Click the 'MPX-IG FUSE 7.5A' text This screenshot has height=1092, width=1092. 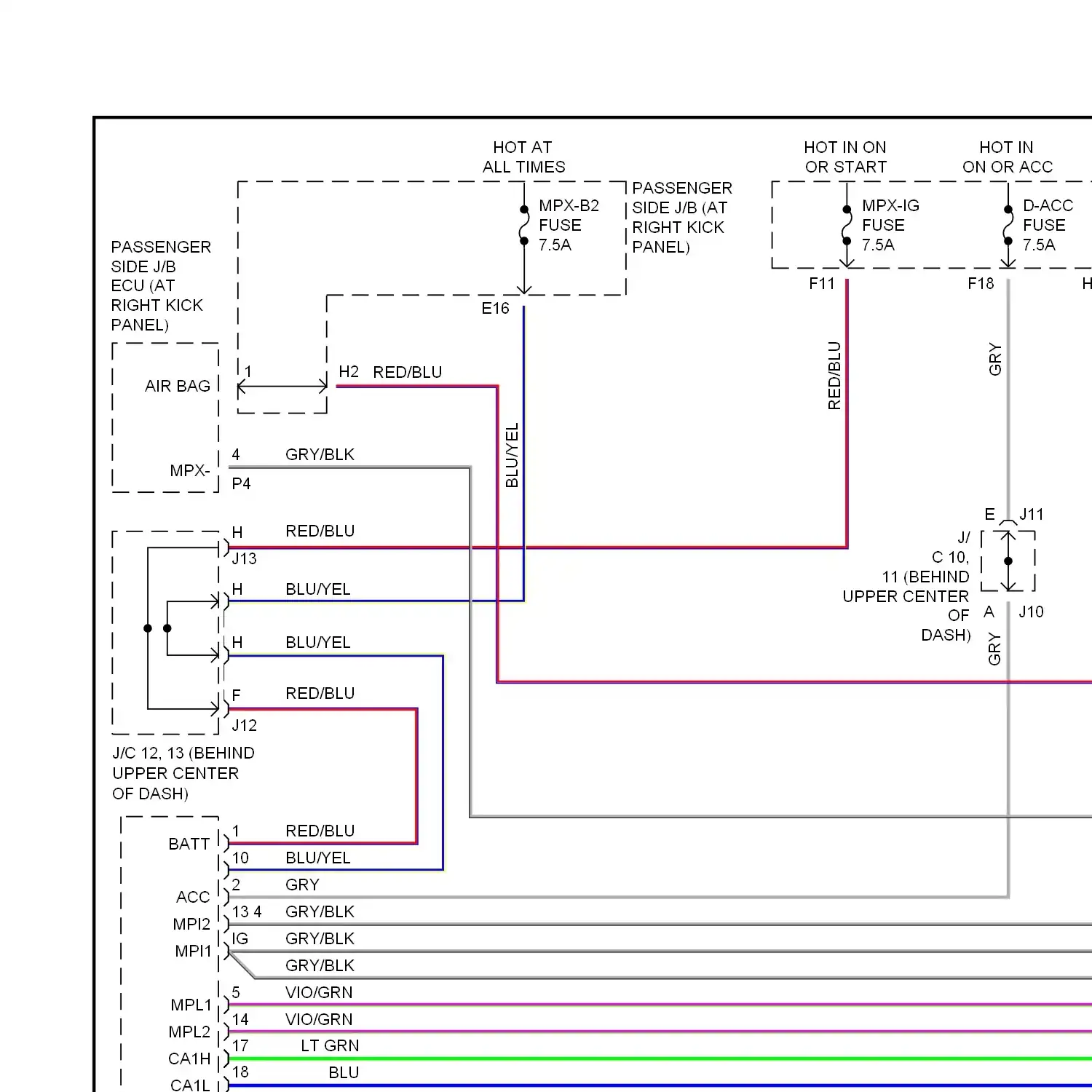(890, 225)
